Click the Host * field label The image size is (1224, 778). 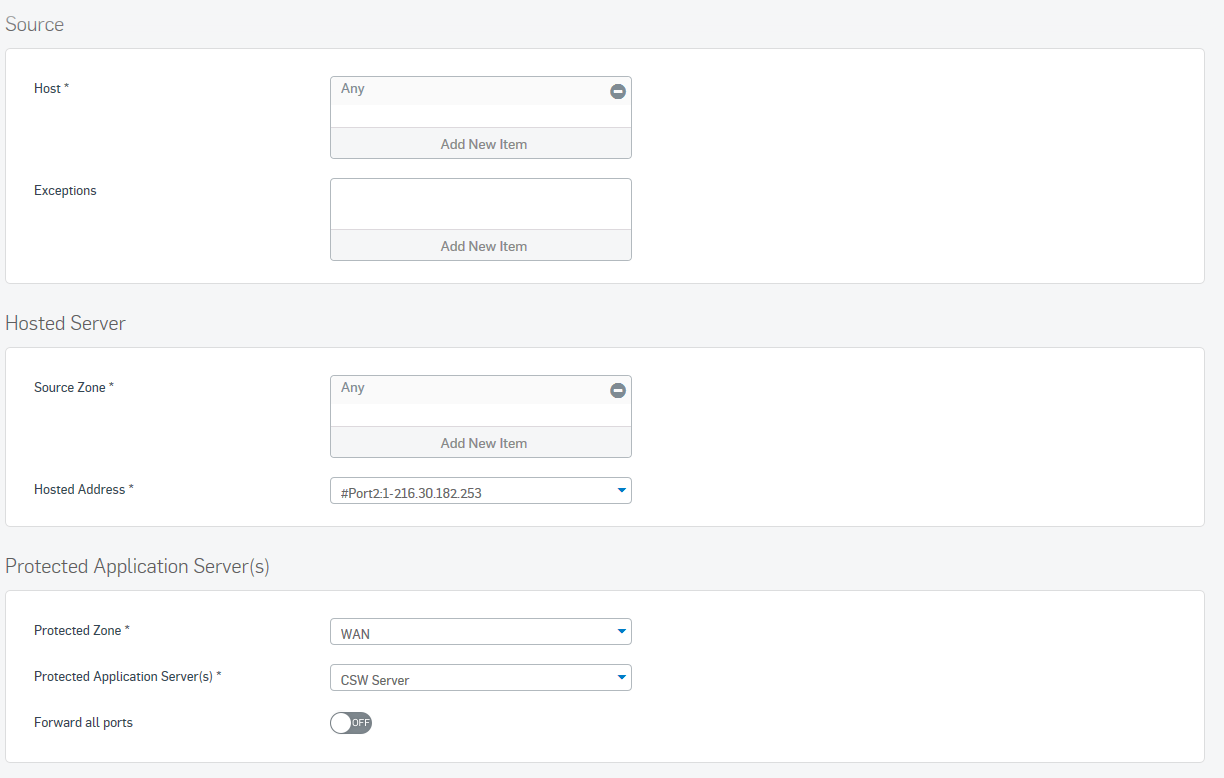[x=52, y=88]
